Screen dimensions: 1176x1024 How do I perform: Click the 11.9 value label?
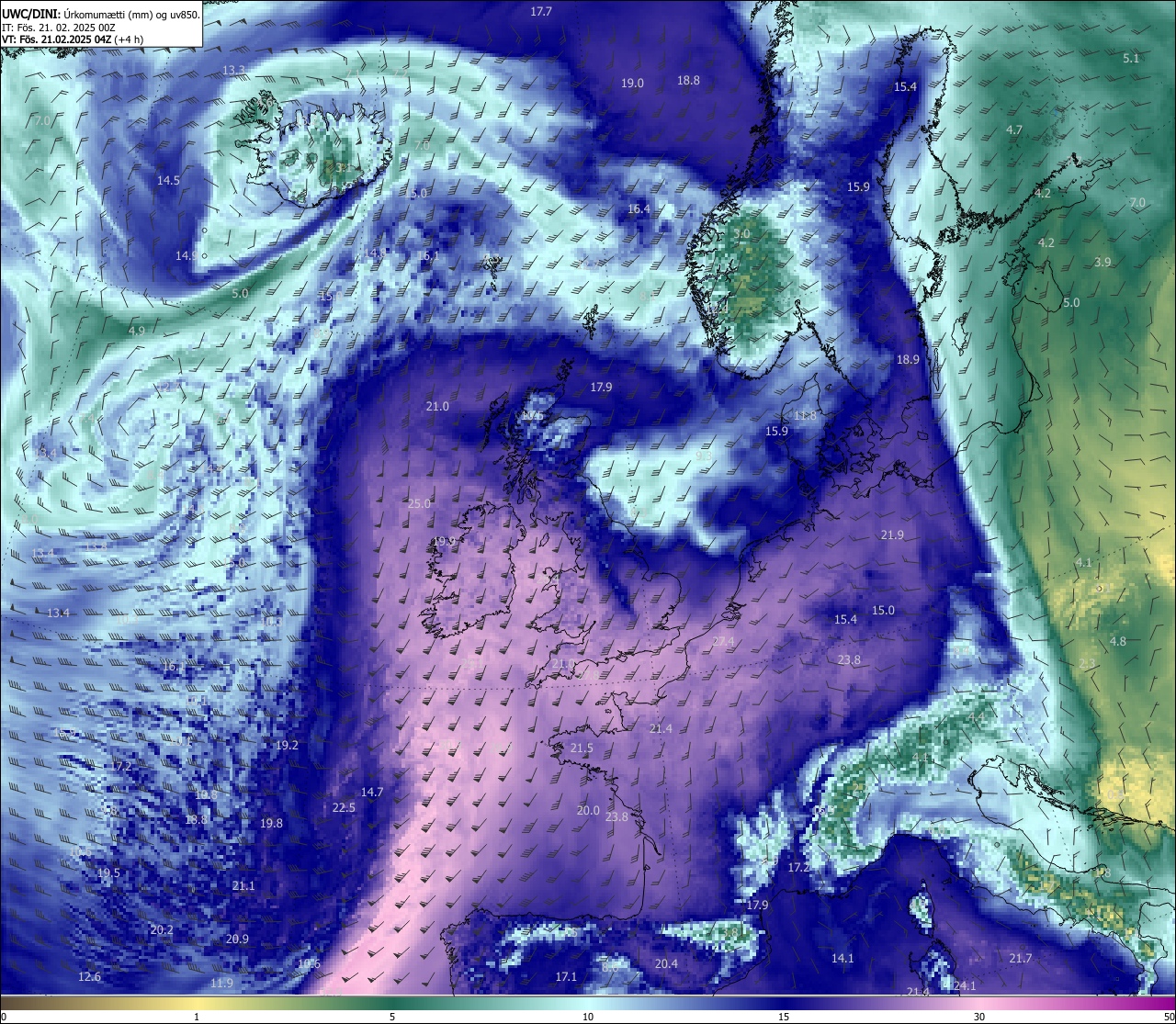point(221,984)
